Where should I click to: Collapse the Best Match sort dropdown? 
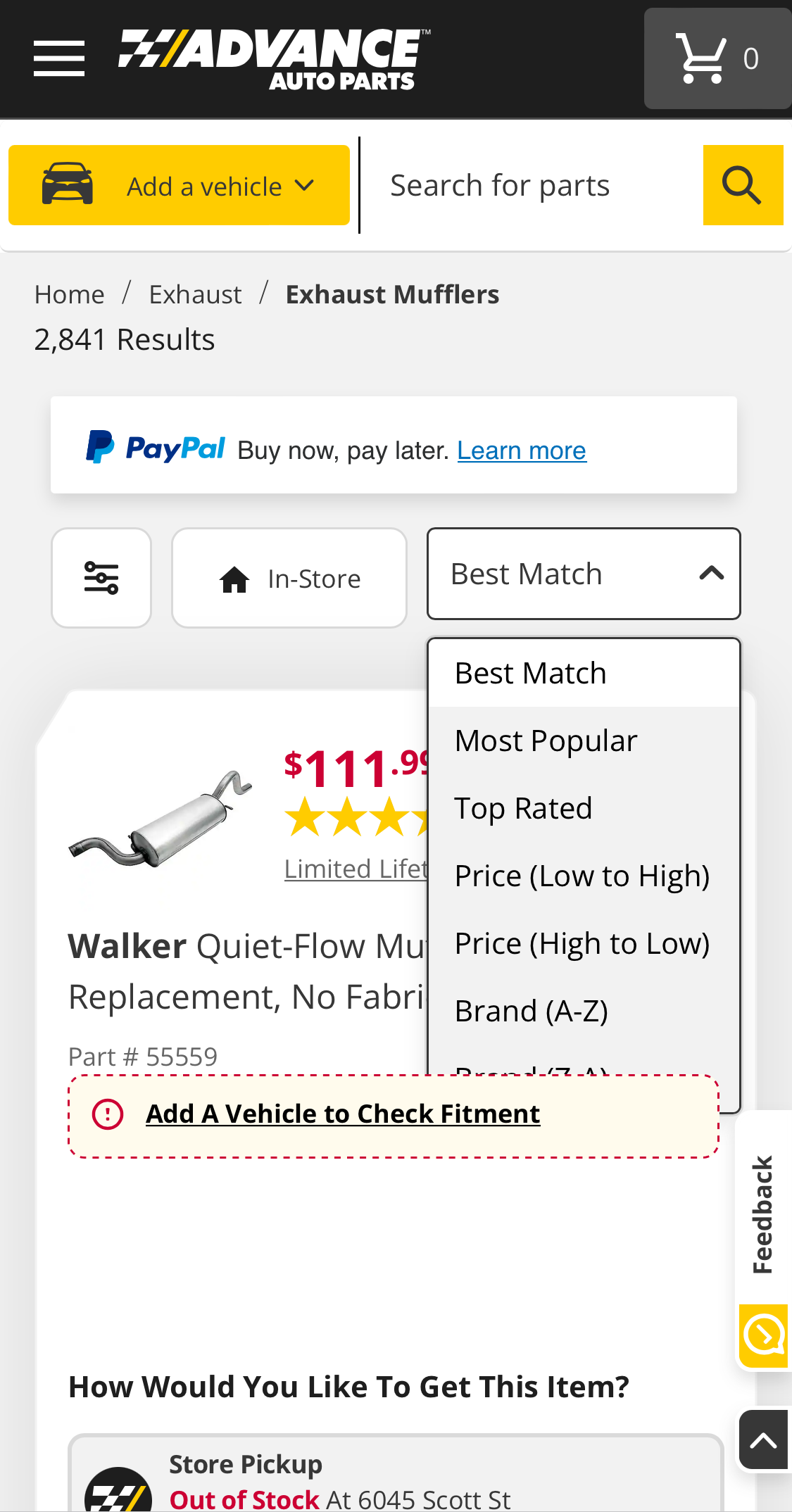click(583, 573)
